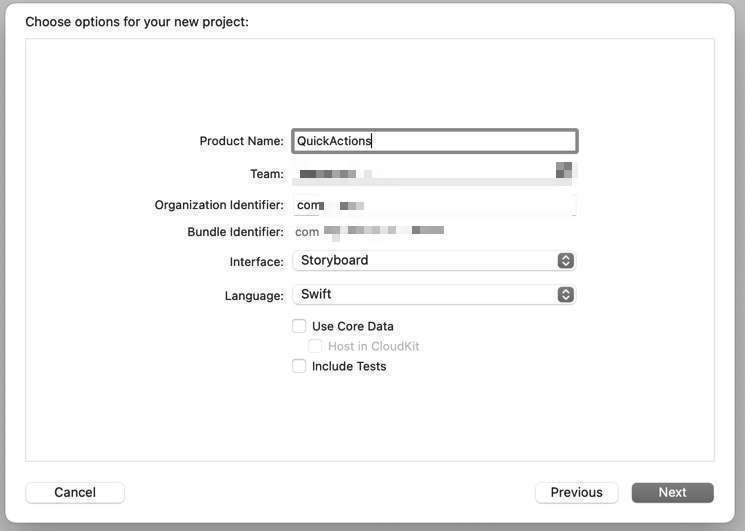745x531 pixels.
Task: Tick the Host in CloudKit checkbox
Action: (315, 346)
